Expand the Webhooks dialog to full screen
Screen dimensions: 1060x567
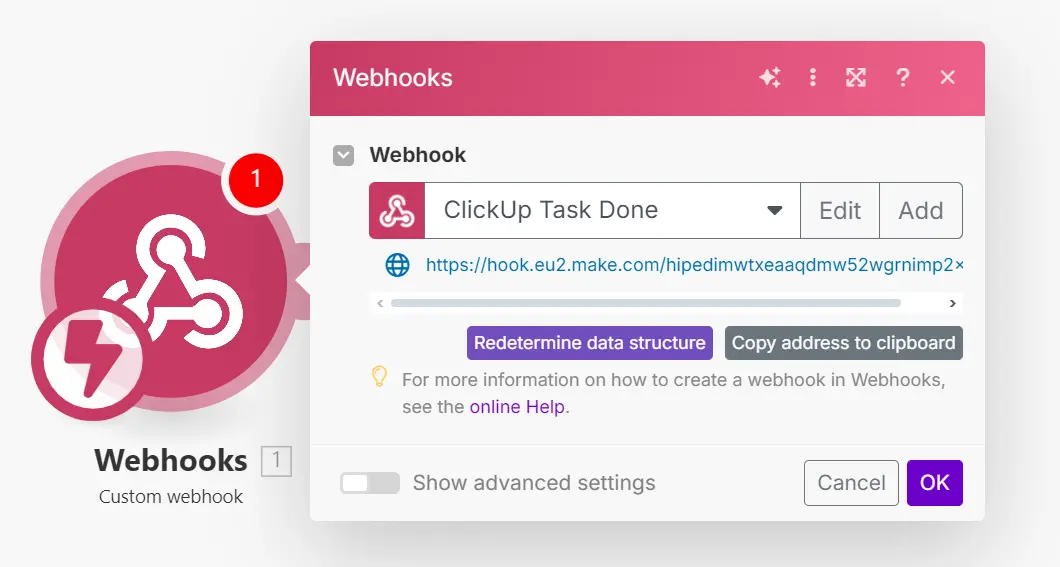pyautogui.click(x=856, y=78)
